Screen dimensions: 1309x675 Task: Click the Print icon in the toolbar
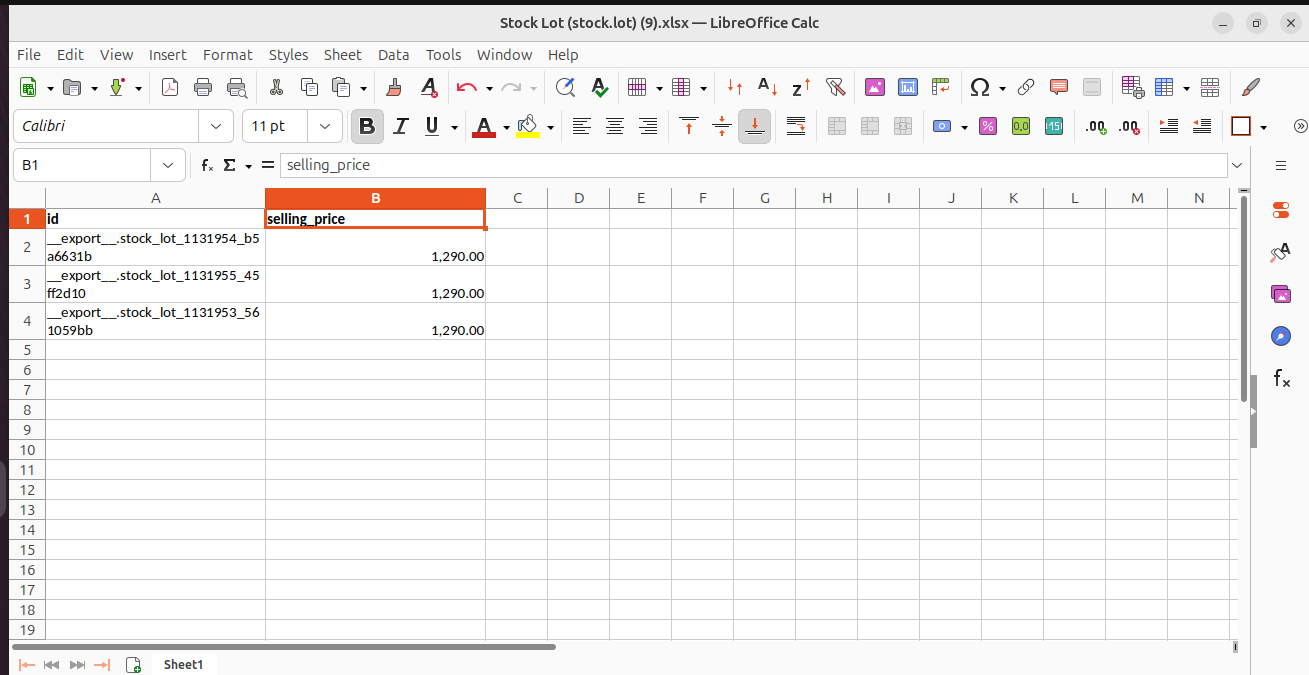(203, 88)
